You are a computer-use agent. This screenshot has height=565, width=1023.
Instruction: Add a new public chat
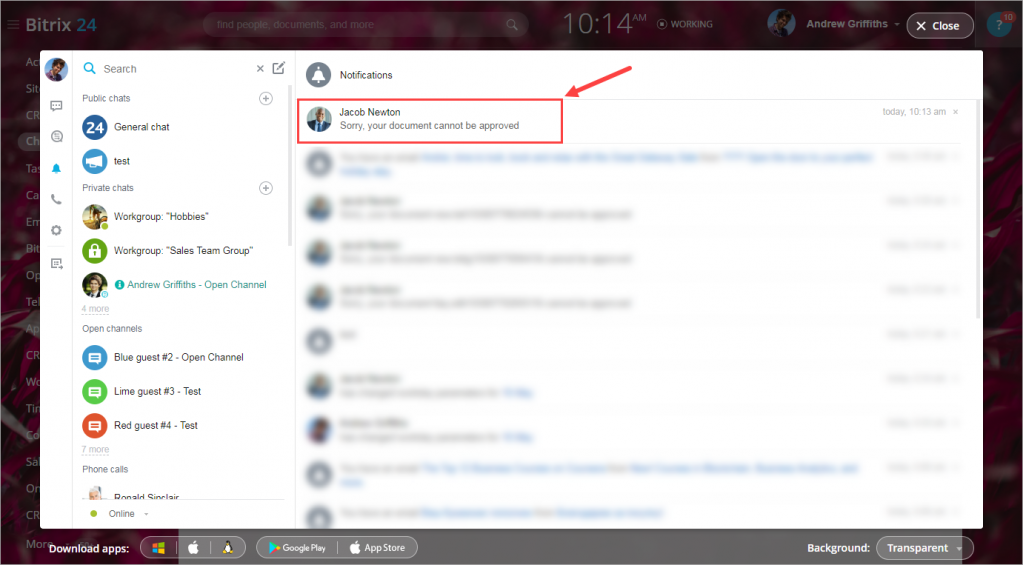pos(266,99)
